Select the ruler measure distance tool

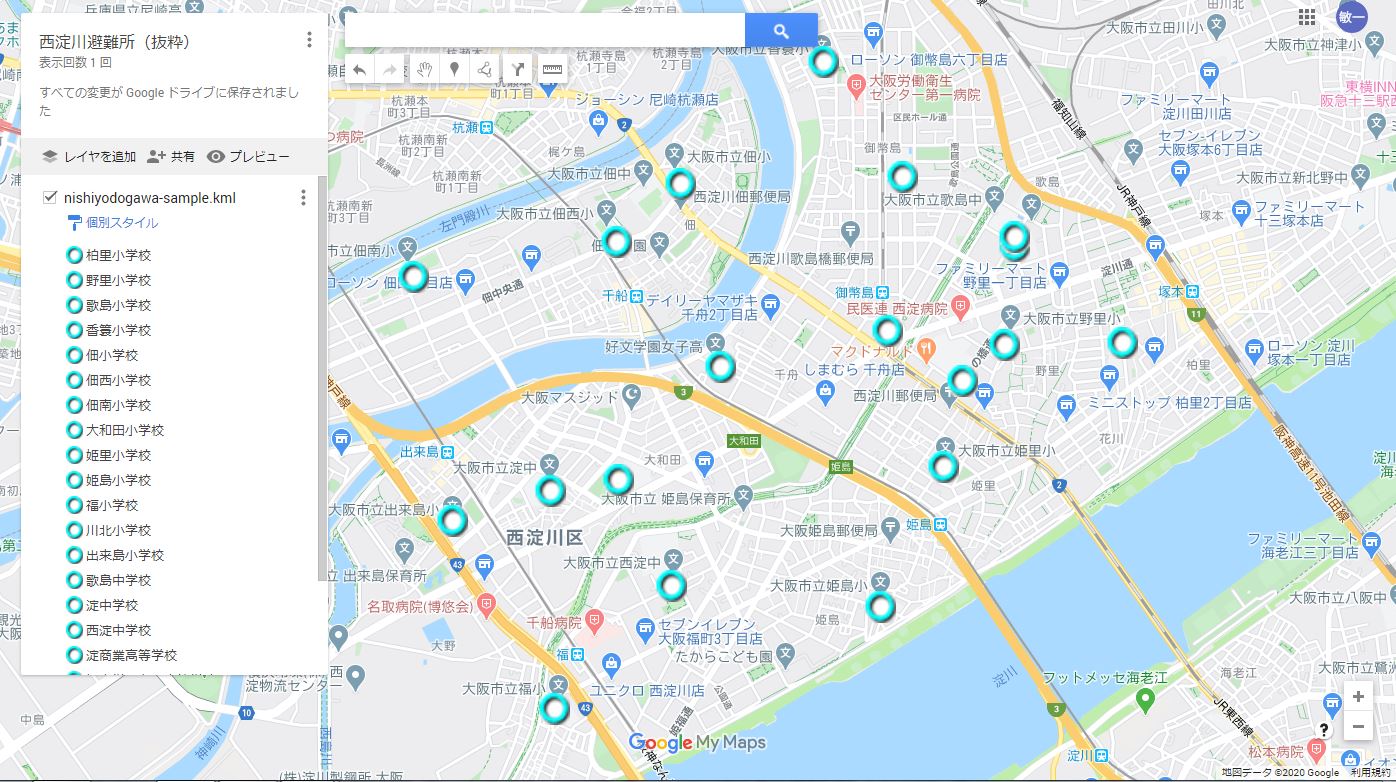(x=552, y=69)
